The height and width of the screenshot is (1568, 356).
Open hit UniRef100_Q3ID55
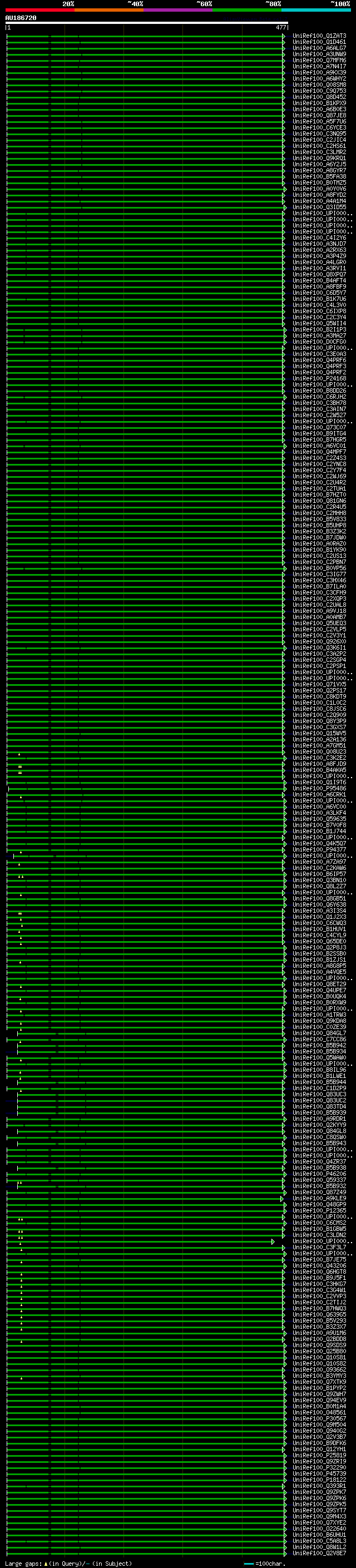tap(319, 207)
